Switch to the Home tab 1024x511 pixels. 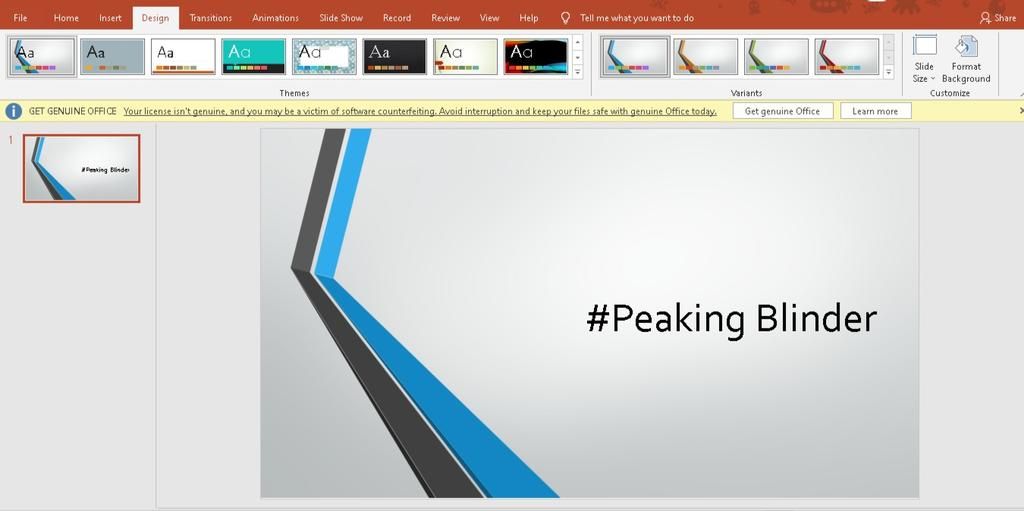click(66, 18)
